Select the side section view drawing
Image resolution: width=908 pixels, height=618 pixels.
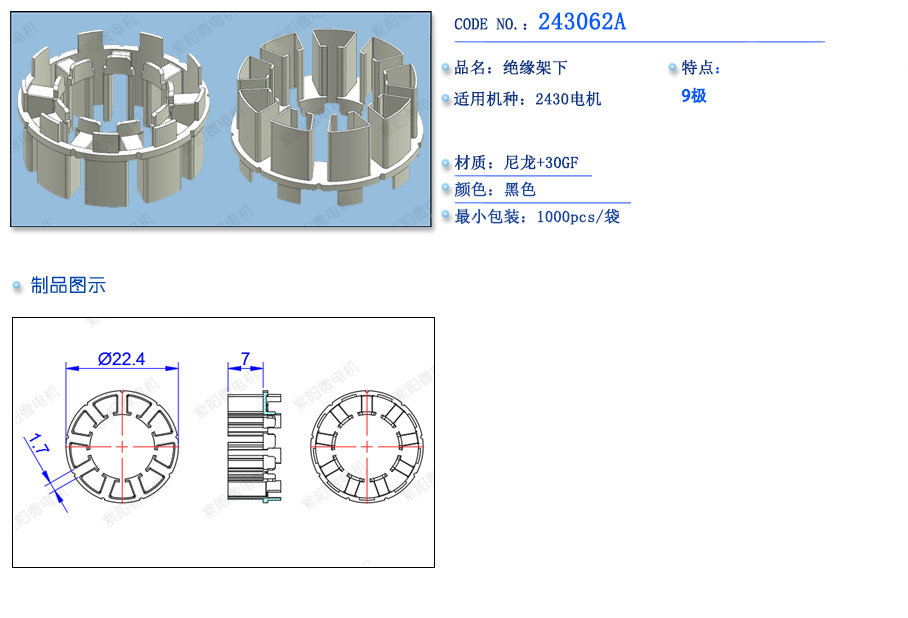click(x=255, y=446)
